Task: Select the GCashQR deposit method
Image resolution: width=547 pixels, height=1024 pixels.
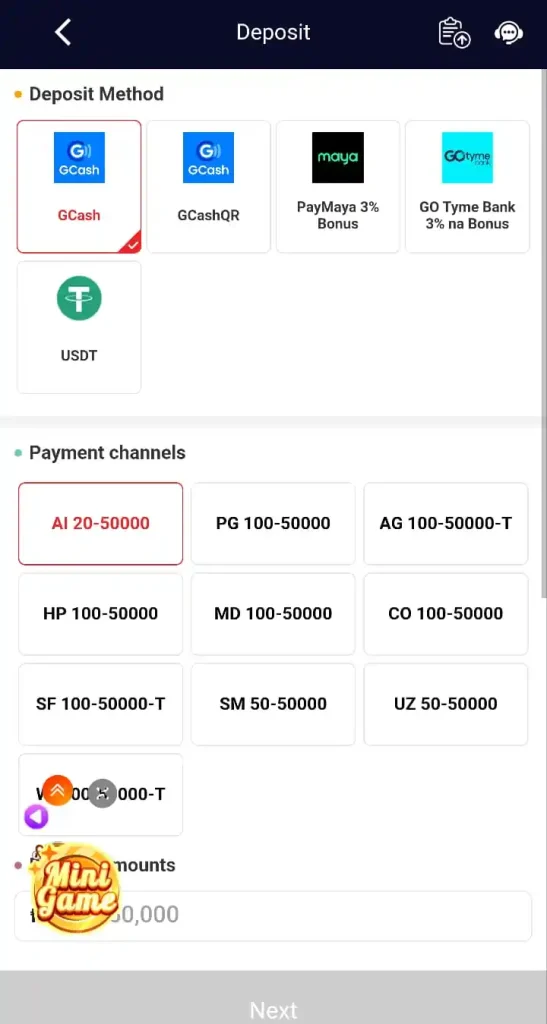Action: coord(208,187)
